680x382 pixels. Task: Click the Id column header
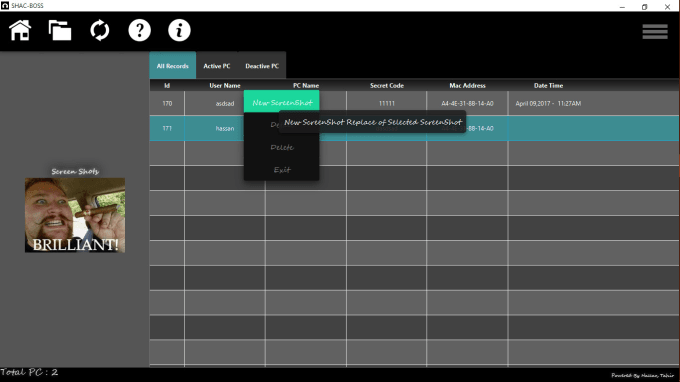point(167,85)
